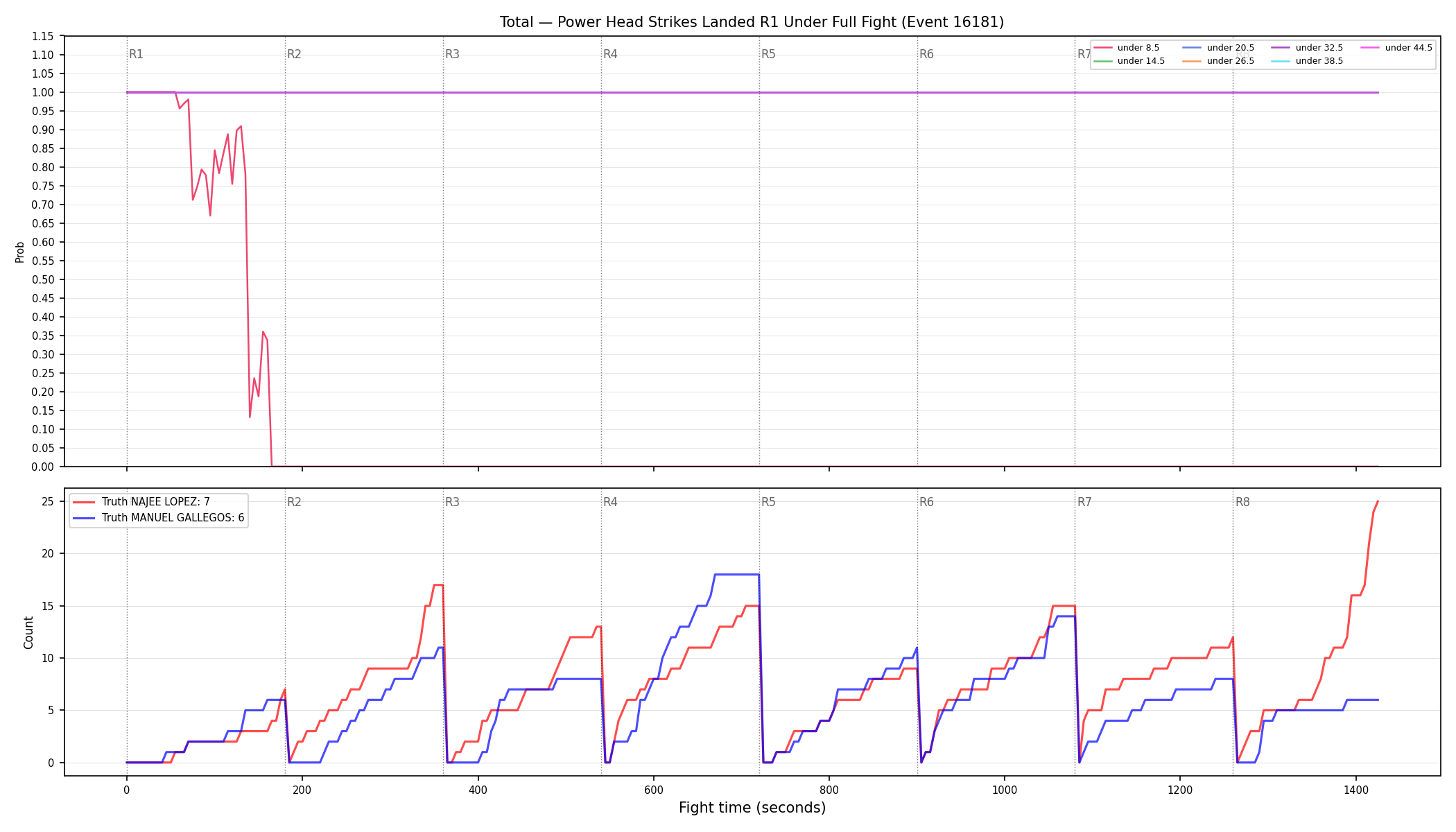Click the 5 tick on the Count axis

point(51,710)
